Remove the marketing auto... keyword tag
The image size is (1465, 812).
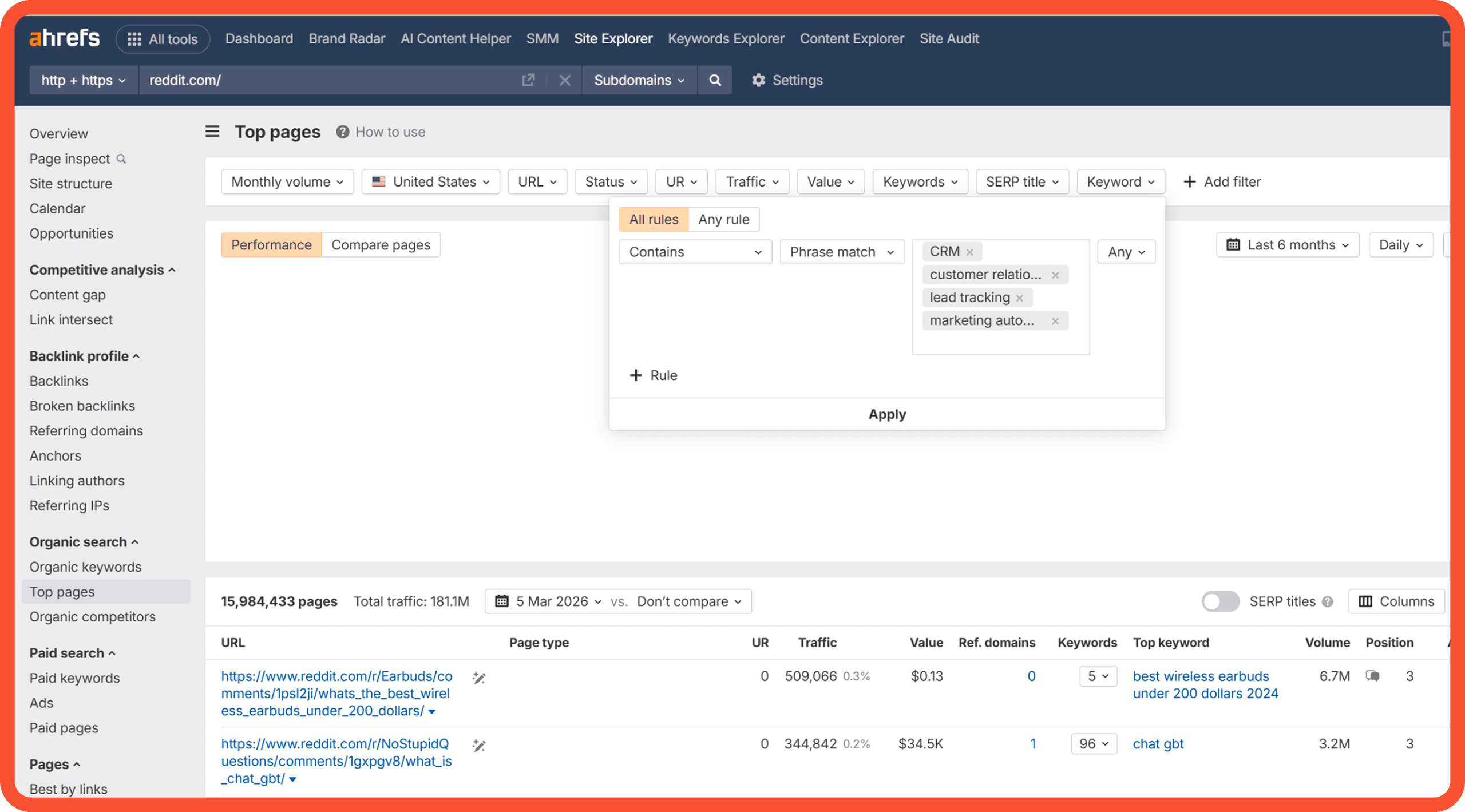pyautogui.click(x=1055, y=321)
